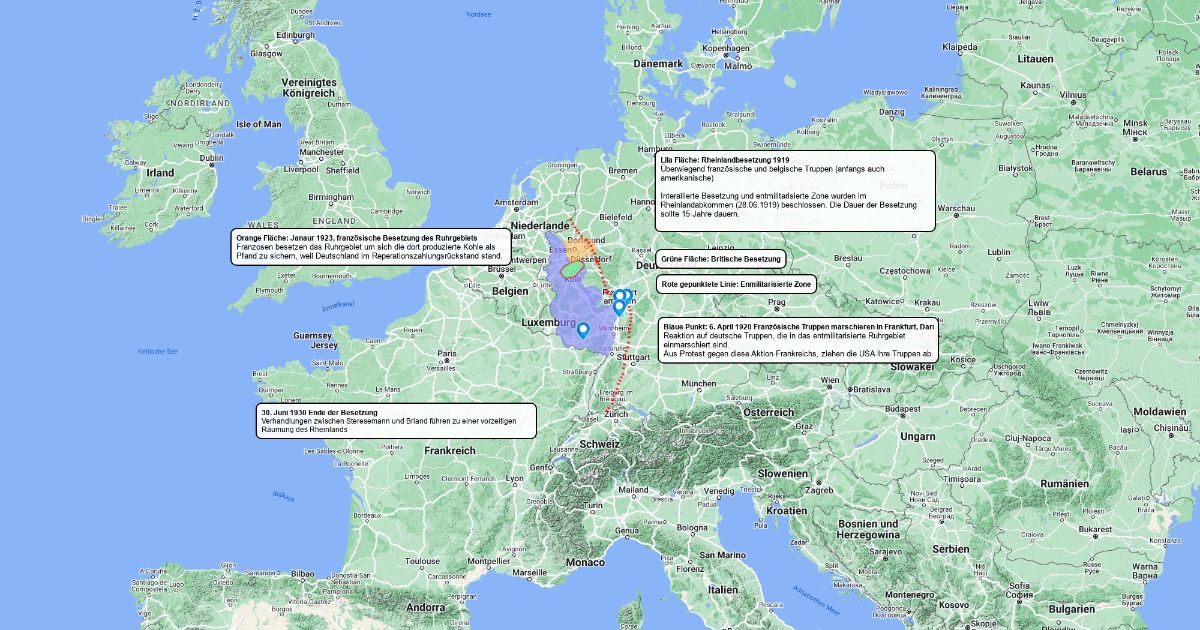1200x630 pixels.
Task: Click the Jersey island label
Action: point(326,345)
